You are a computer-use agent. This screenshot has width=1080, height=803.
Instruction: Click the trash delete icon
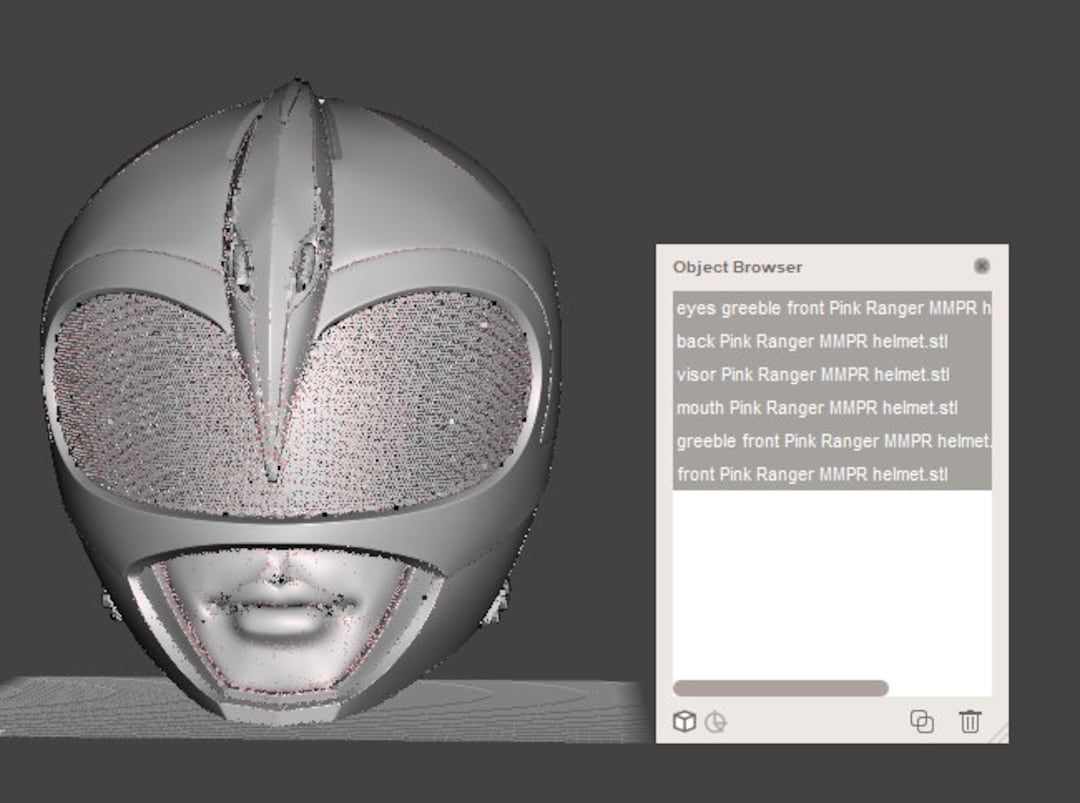(969, 722)
